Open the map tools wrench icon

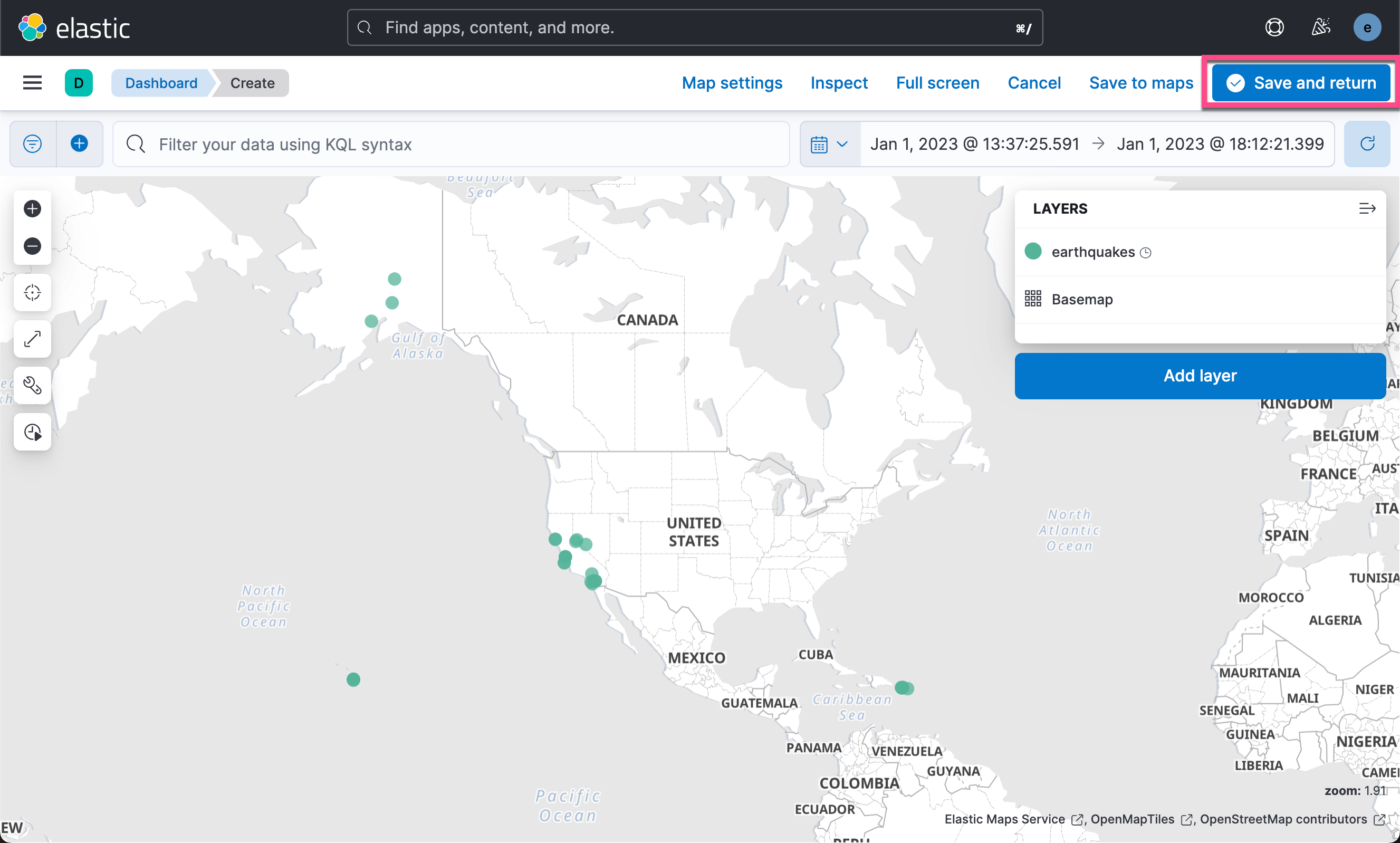[x=32, y=385]
